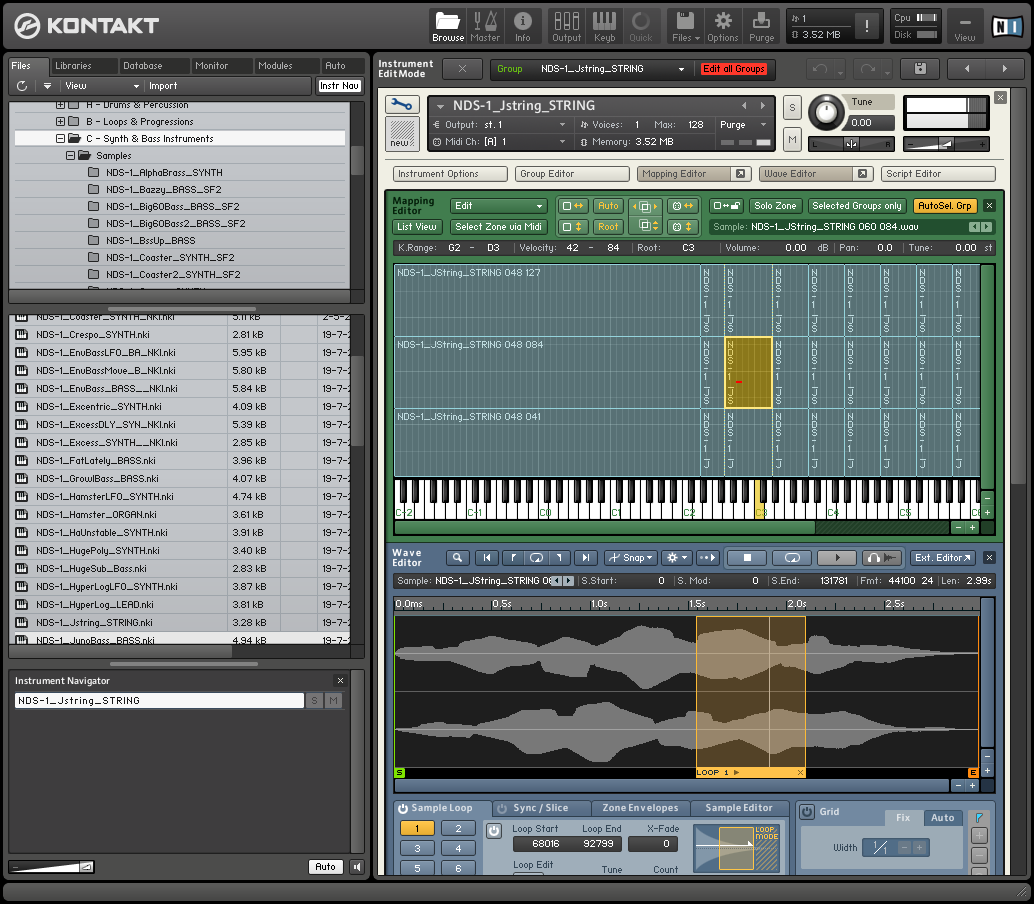The image size is (1034, 904).
Task: Toggle Solo Zone in Mapping Editor
Action: [x=775, y=206]
